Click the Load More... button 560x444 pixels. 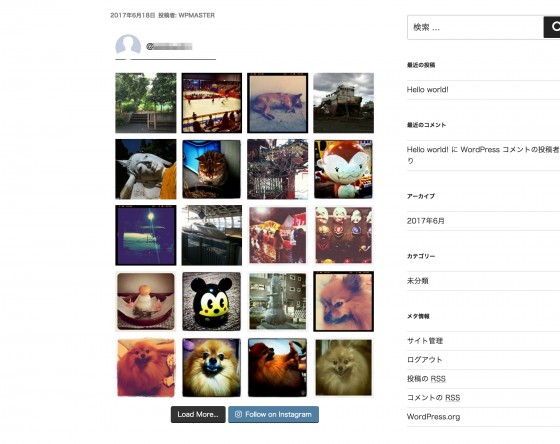click(198, 414)
